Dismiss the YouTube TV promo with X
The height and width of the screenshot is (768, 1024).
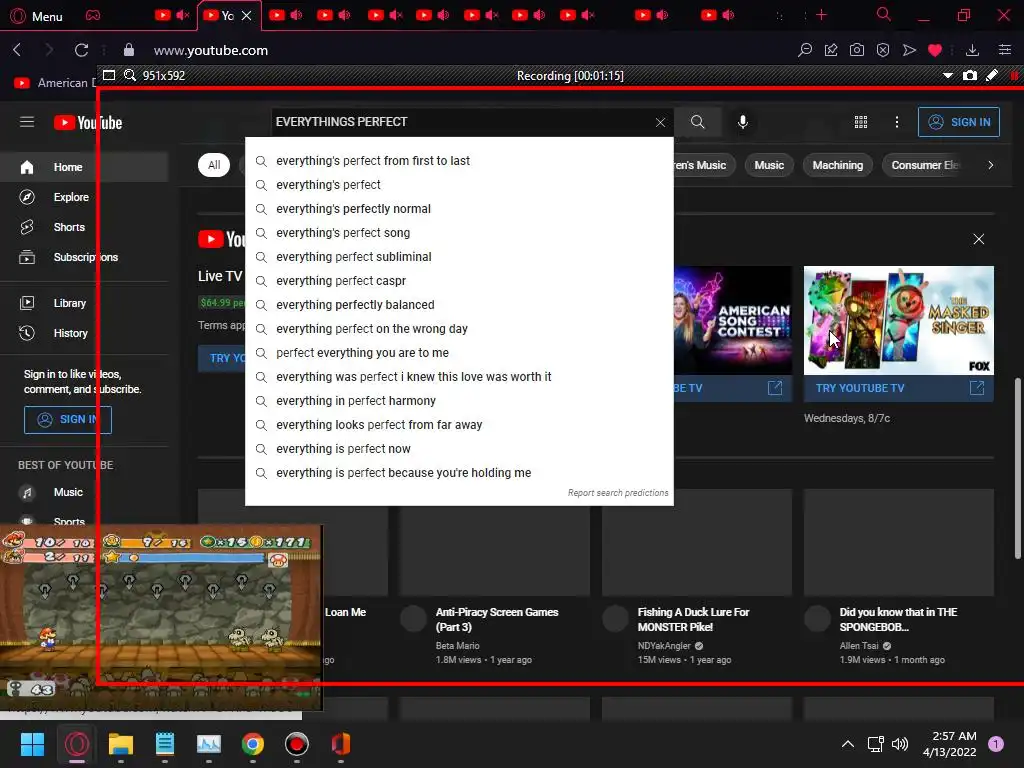pyautogui.click(x=978, y=239)
